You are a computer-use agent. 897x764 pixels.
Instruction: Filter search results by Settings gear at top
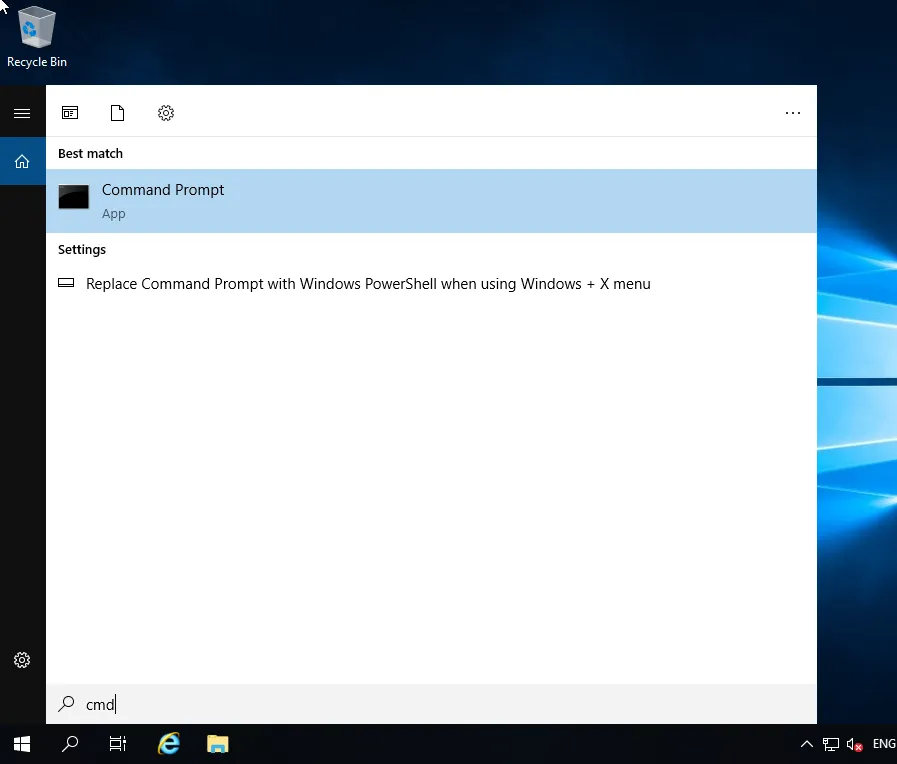(x=166, y=113)
